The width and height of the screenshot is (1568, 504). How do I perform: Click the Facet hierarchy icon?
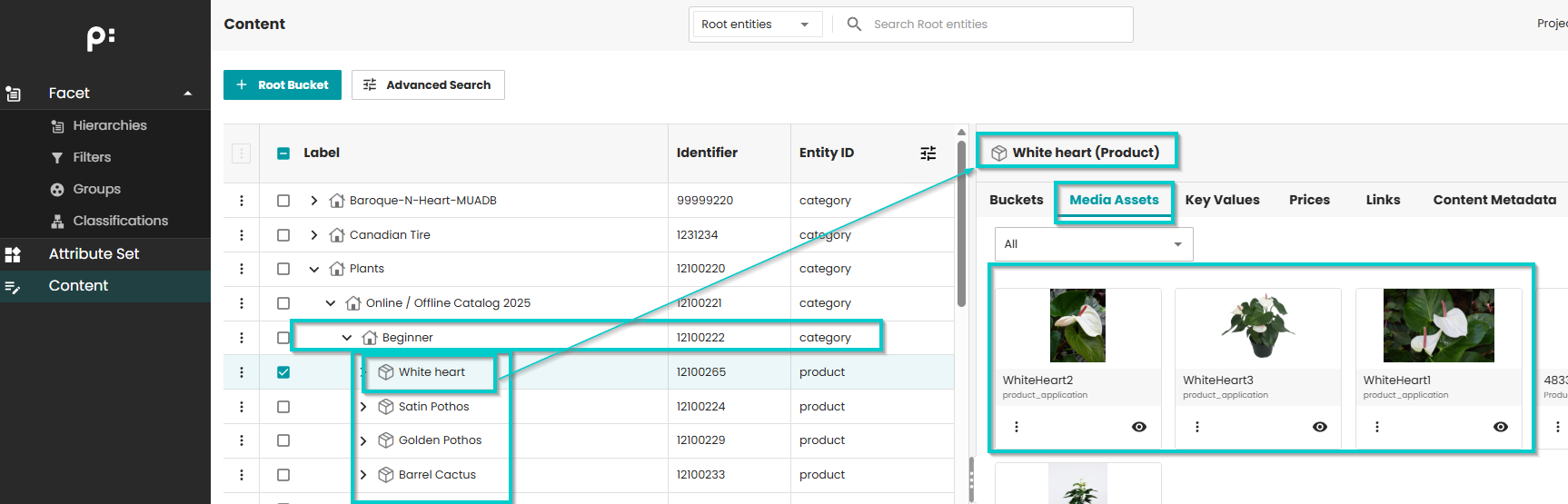point(13,94)
